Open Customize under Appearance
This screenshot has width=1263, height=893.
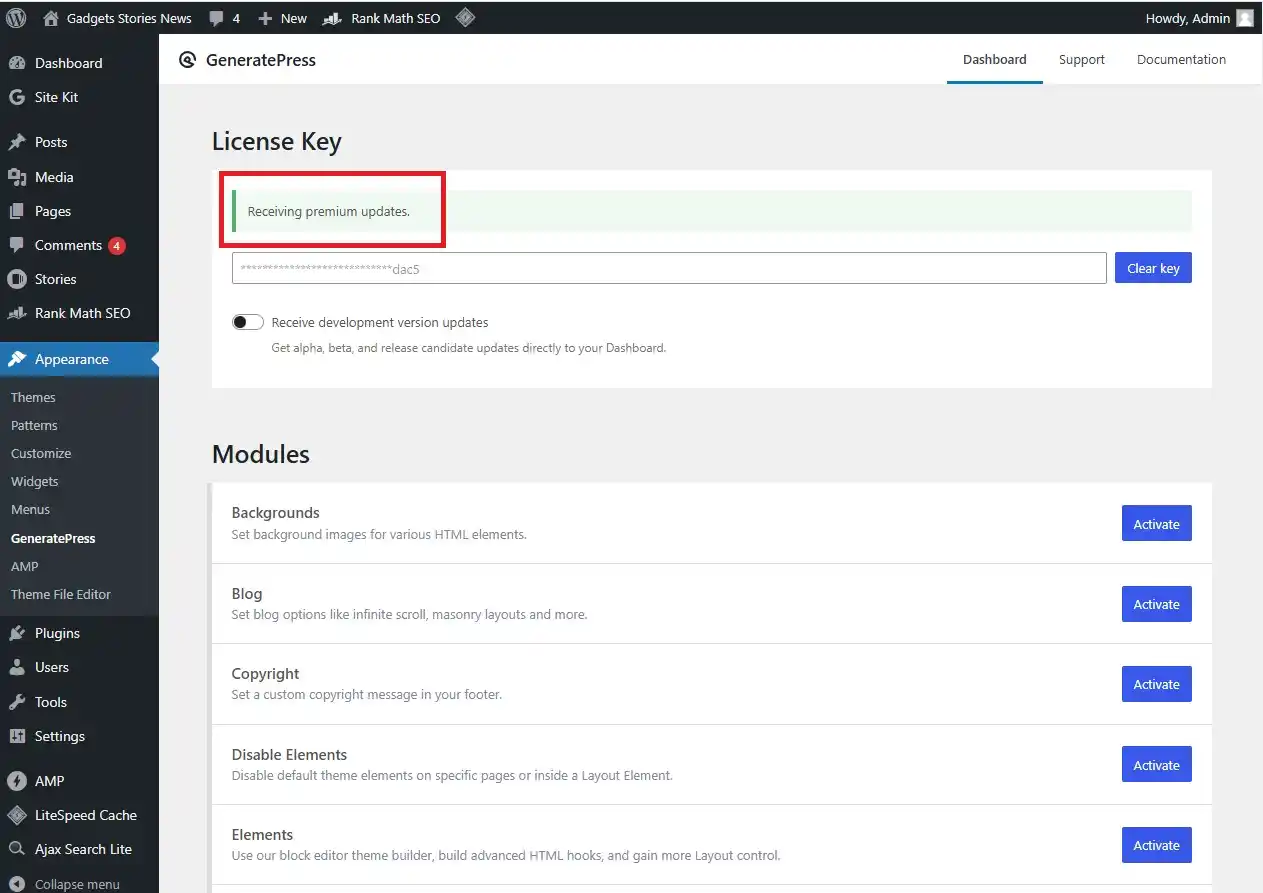tap(41, 453)
